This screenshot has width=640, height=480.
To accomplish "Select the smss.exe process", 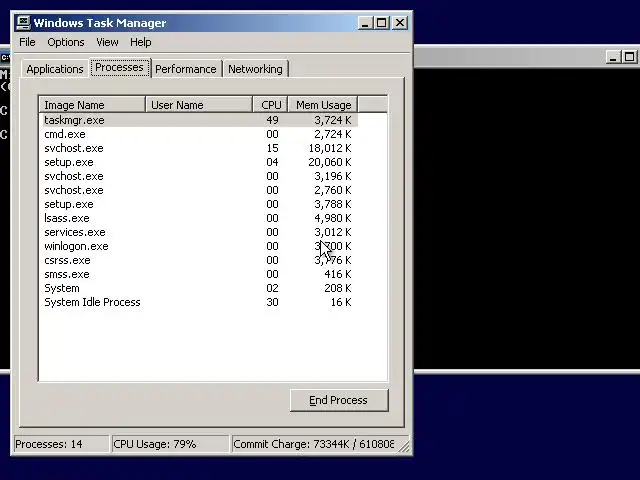I will click(x=199, y=274).
